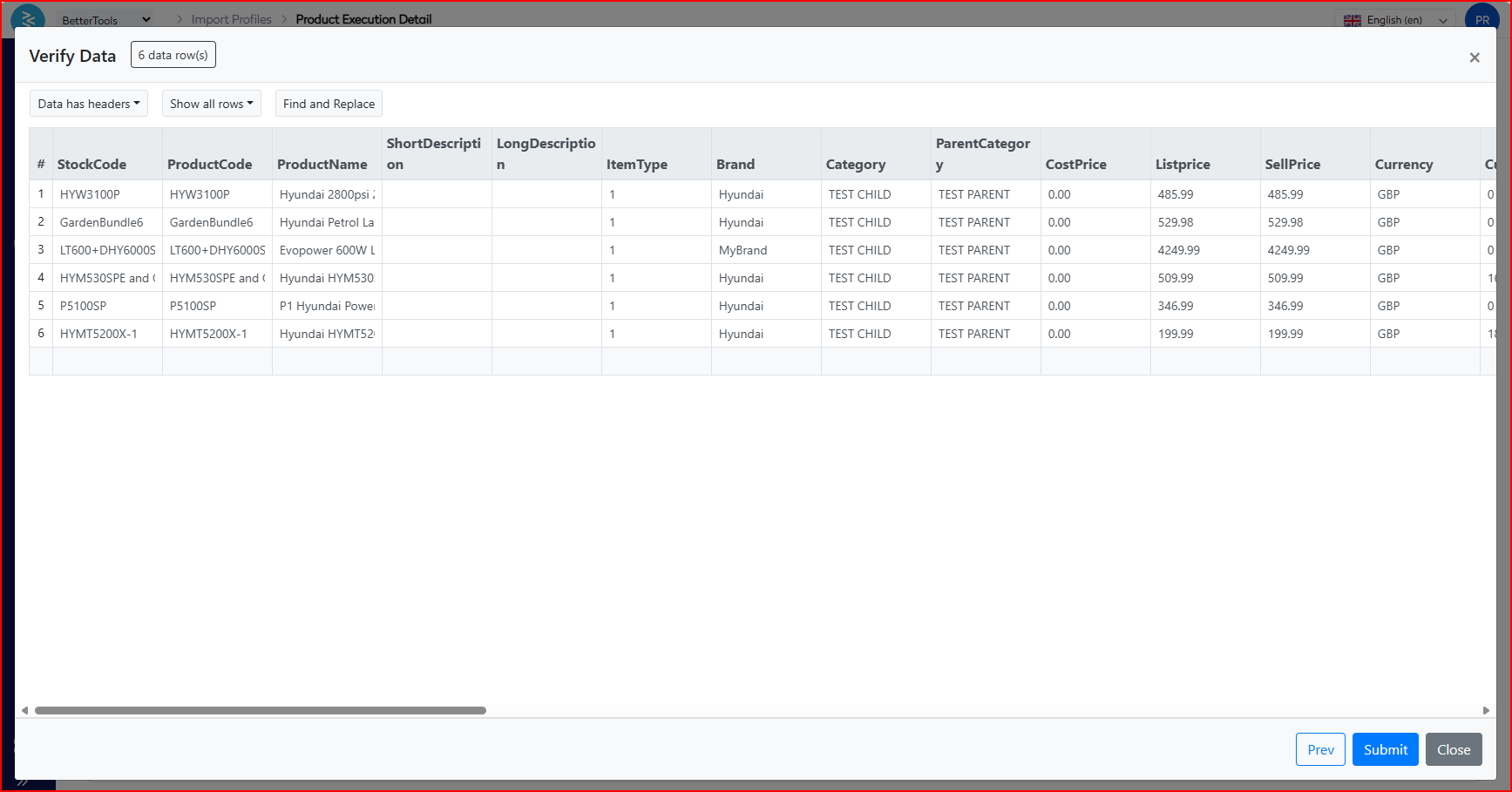
Task: Select the GardenBundle6 StockCode cell
Action: point(101,222)
